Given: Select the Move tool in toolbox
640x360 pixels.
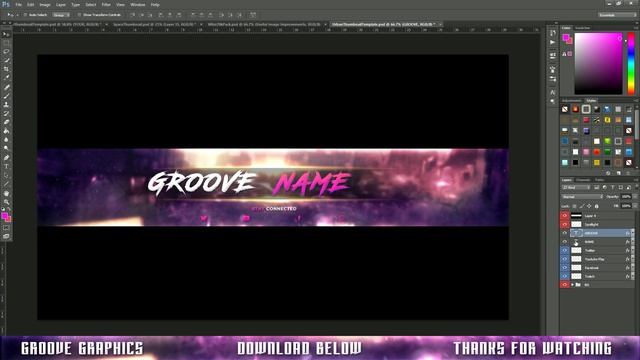Looking at the screenshot, I should [6, 34].
